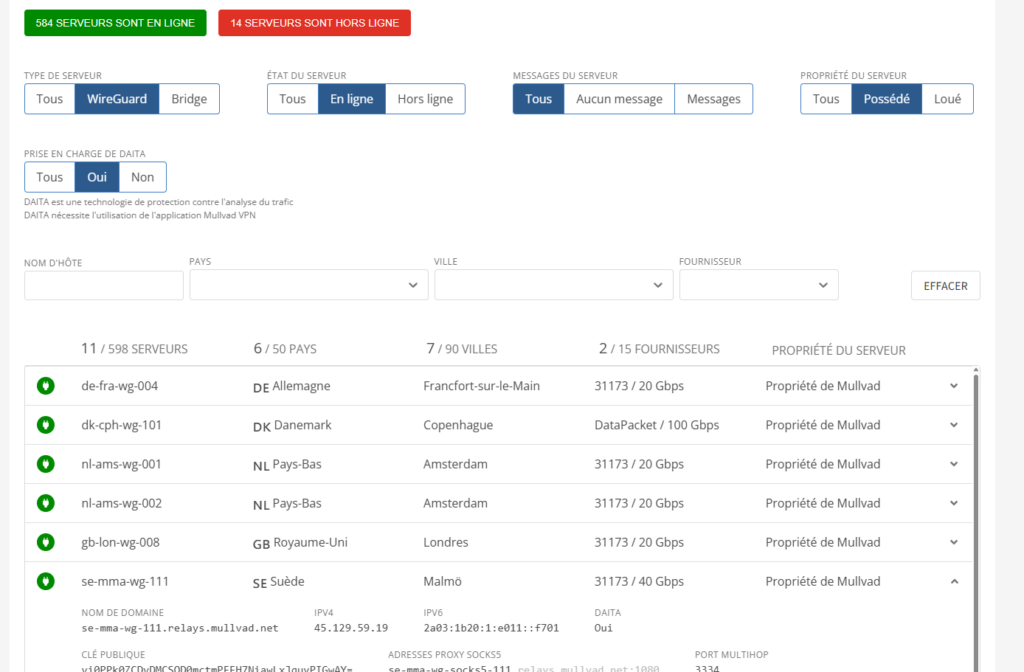
Task: Open the Fournisseur dropdown
Action: 758,285
